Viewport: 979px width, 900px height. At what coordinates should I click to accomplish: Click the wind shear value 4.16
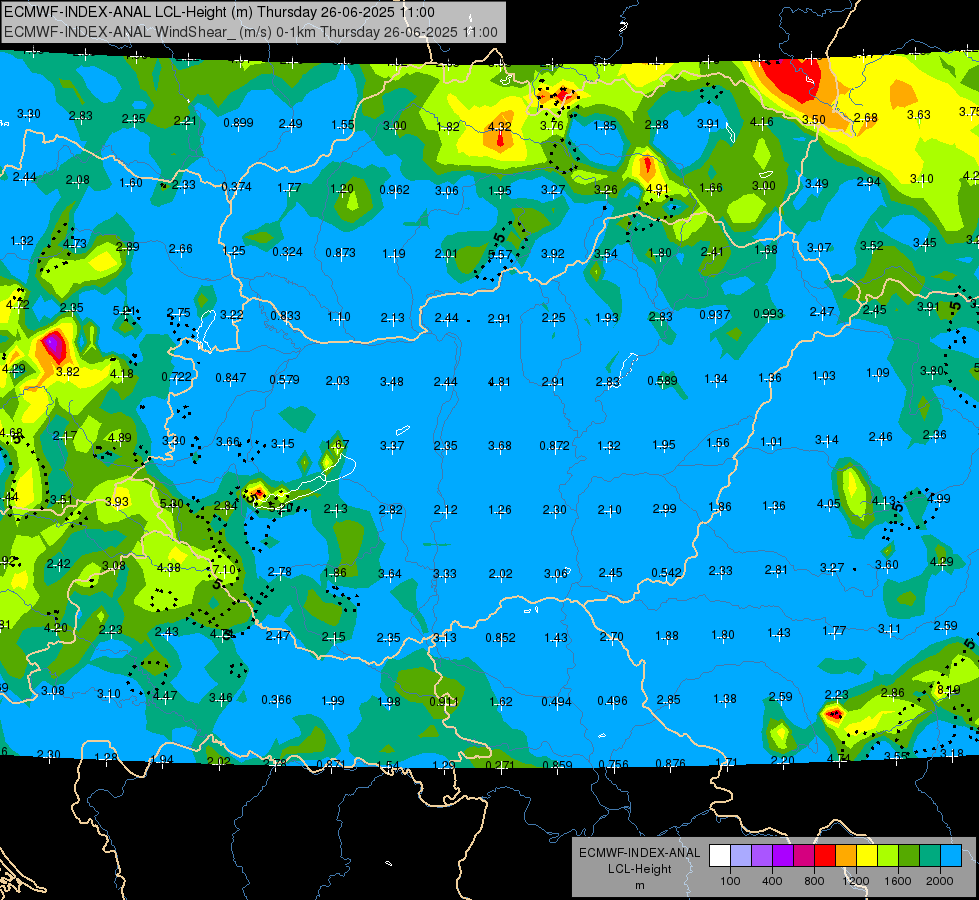coord(762,122)
